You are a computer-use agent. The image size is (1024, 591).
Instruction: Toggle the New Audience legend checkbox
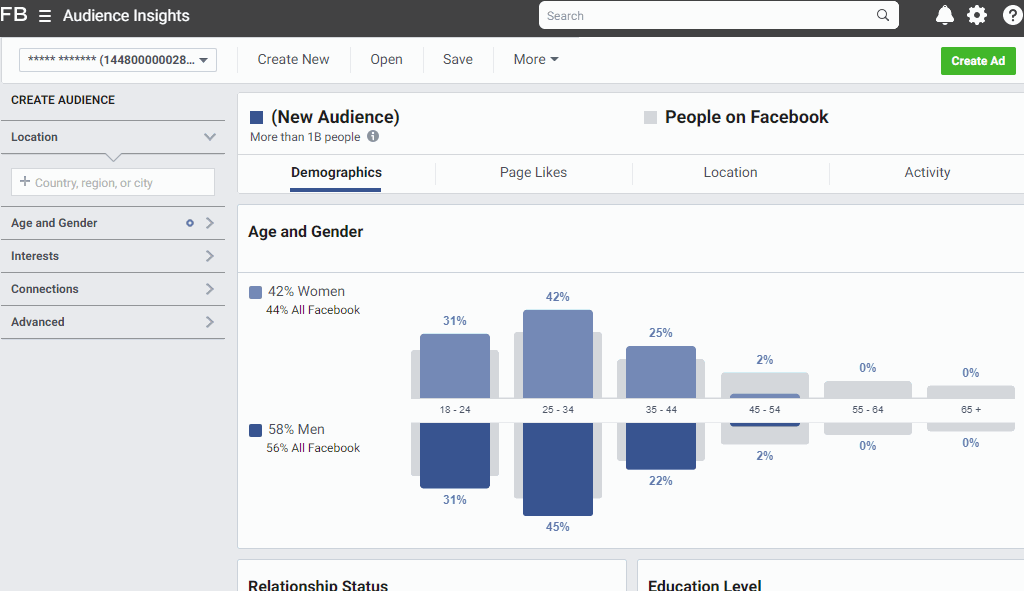tap(254, 116)
